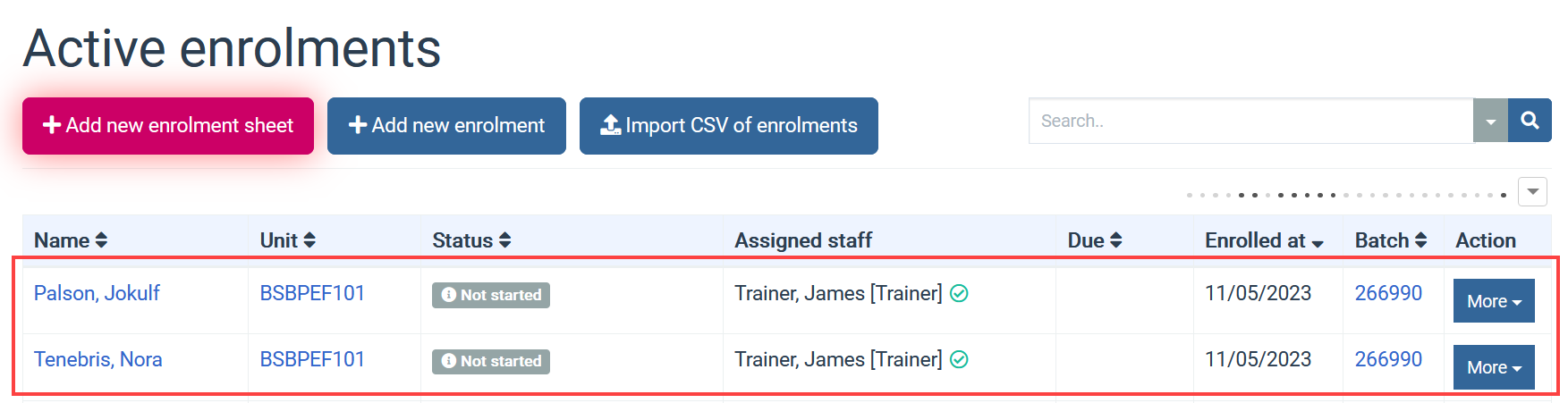Sort by Enrolled at column header
1568x403 pixels.
(1264, 240)
